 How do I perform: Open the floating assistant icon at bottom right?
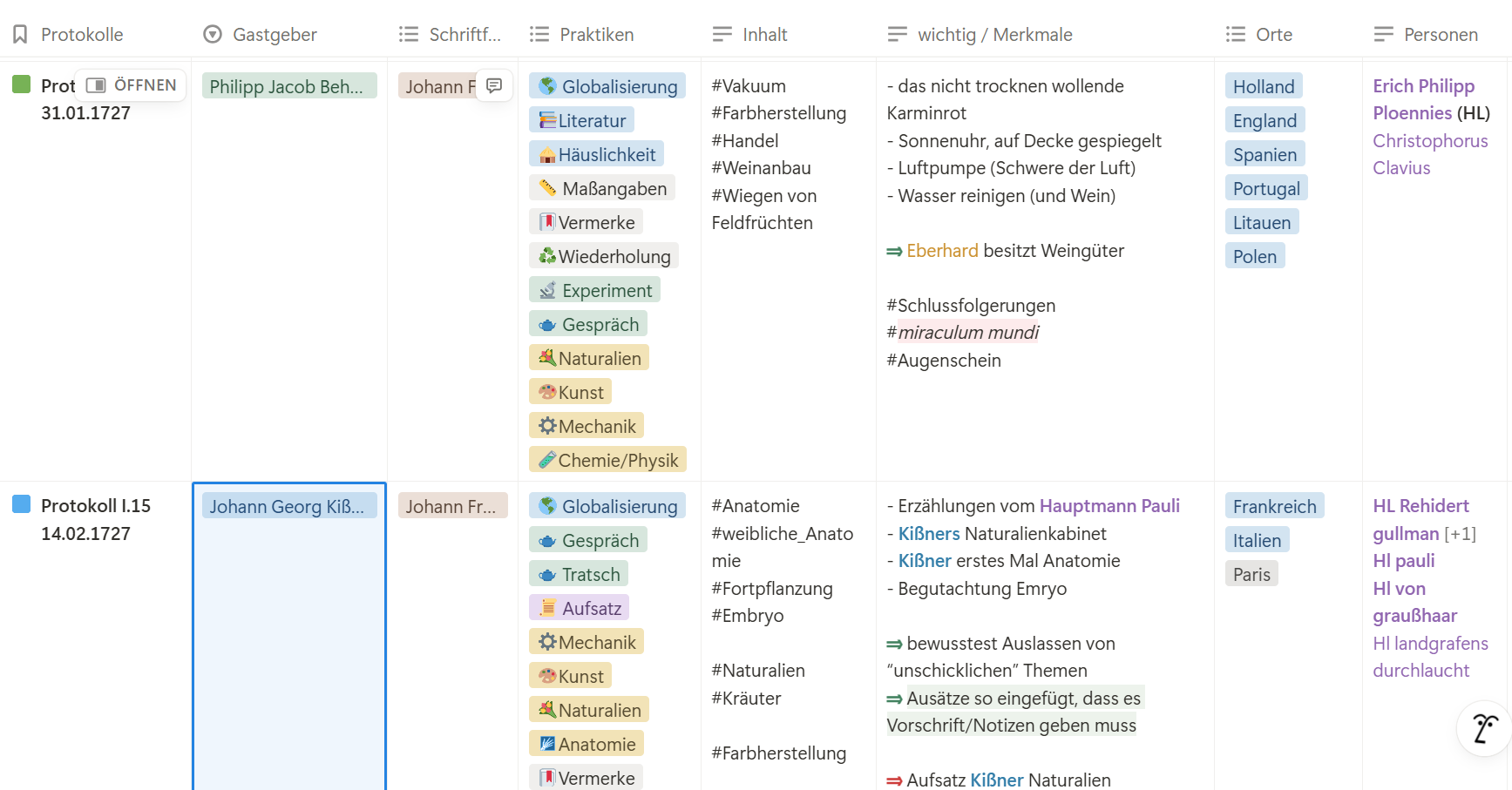[1485, 728]
